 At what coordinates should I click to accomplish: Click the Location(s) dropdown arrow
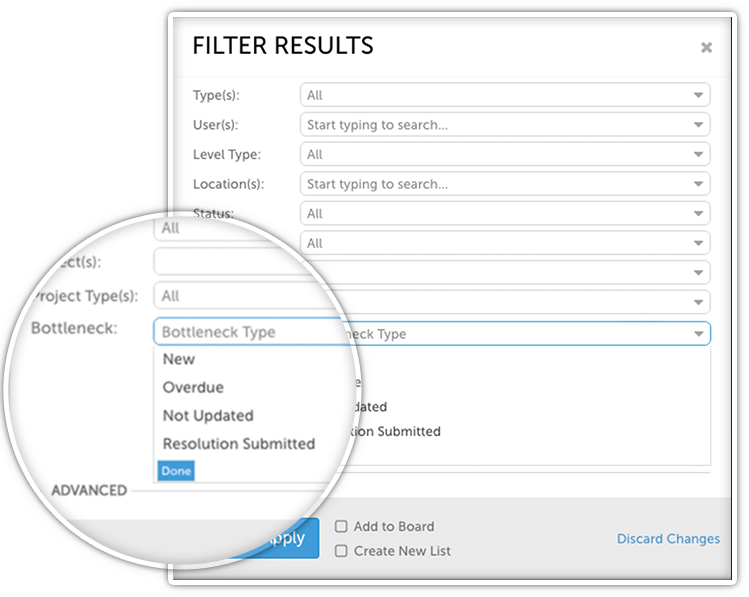(698, 184)
